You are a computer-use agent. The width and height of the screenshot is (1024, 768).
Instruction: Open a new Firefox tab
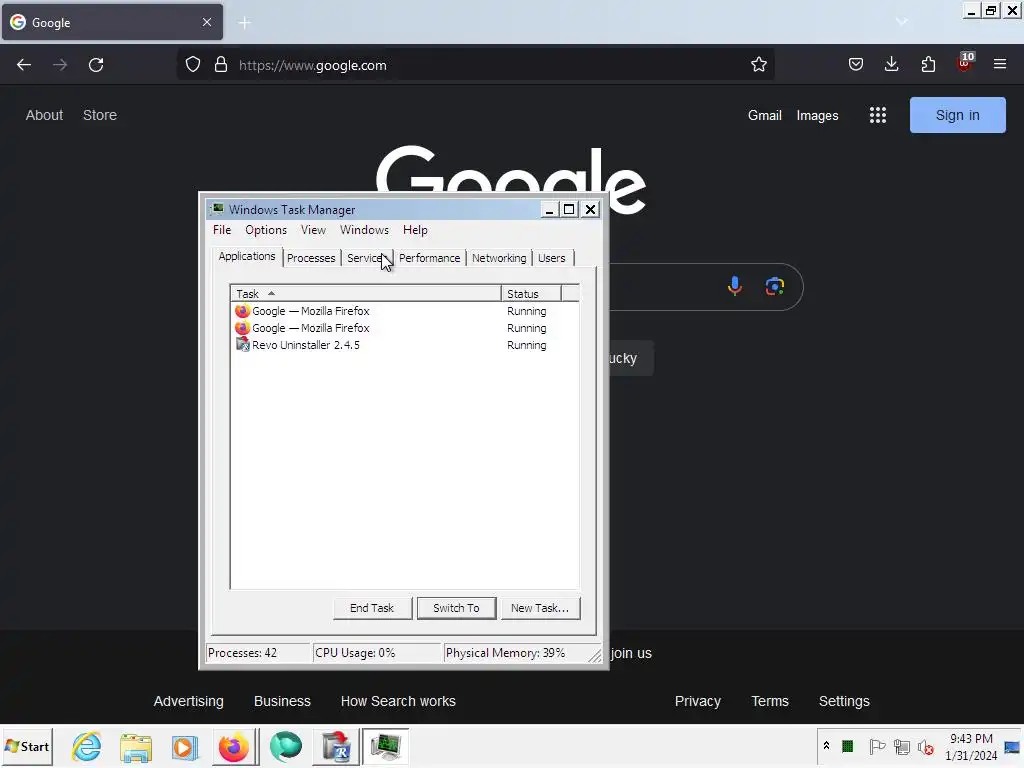pyautogui.click(x=245, y=23)
